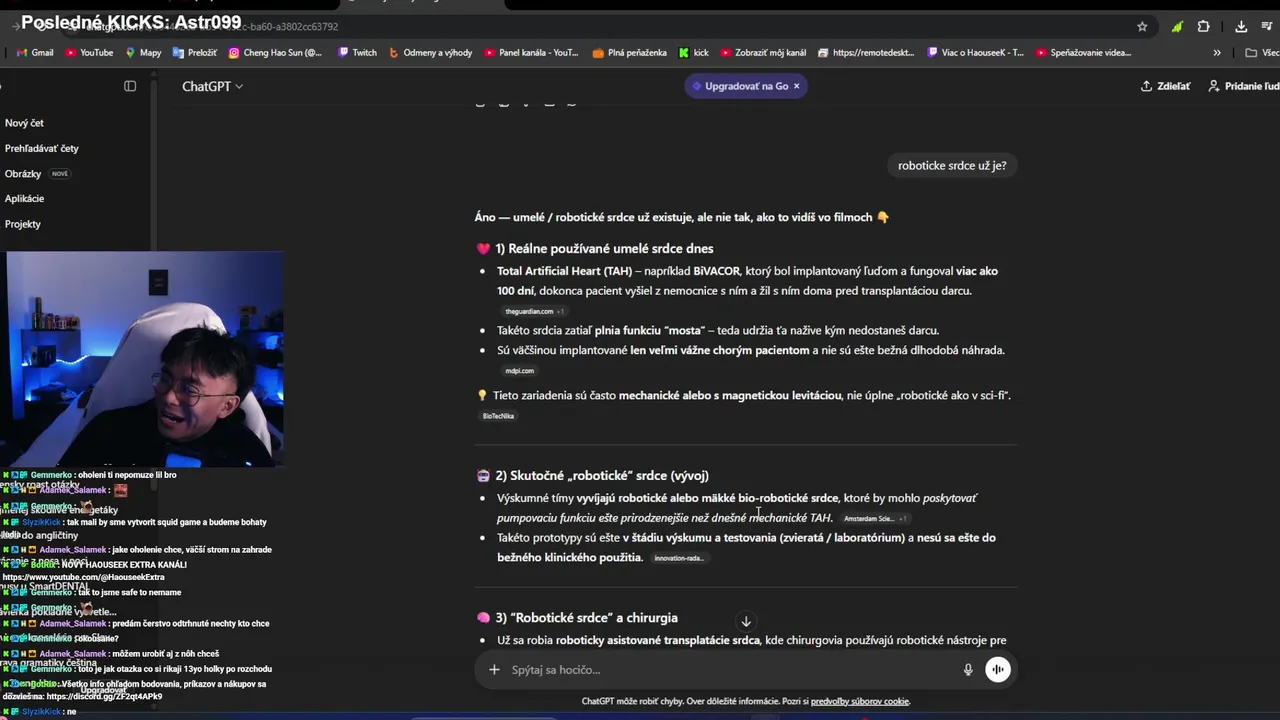Open the Panel kanála YouTube bookmark
Viewport: 1280px width, 720px height.
tap(531, 52)
